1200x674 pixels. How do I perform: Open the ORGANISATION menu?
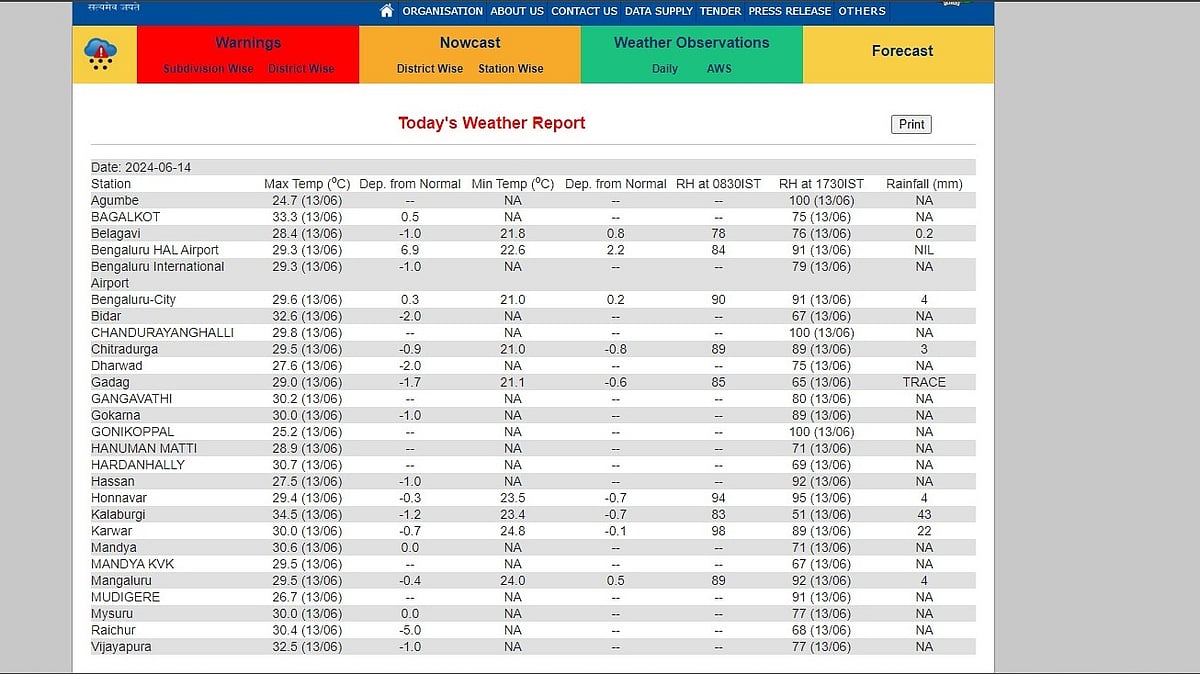(x=442, y=11)
